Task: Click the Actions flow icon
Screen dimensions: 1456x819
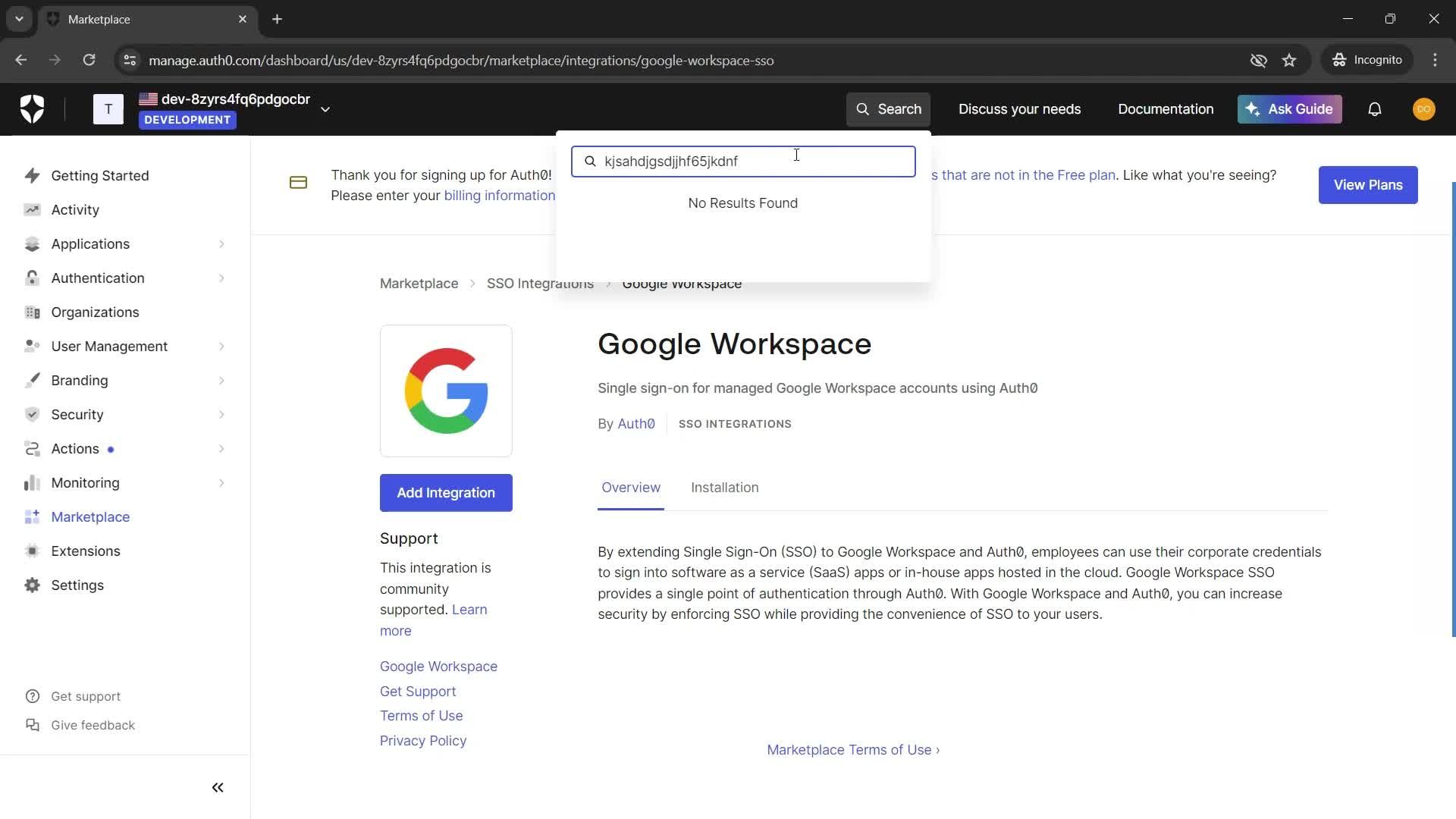Action: pos(32,449)
